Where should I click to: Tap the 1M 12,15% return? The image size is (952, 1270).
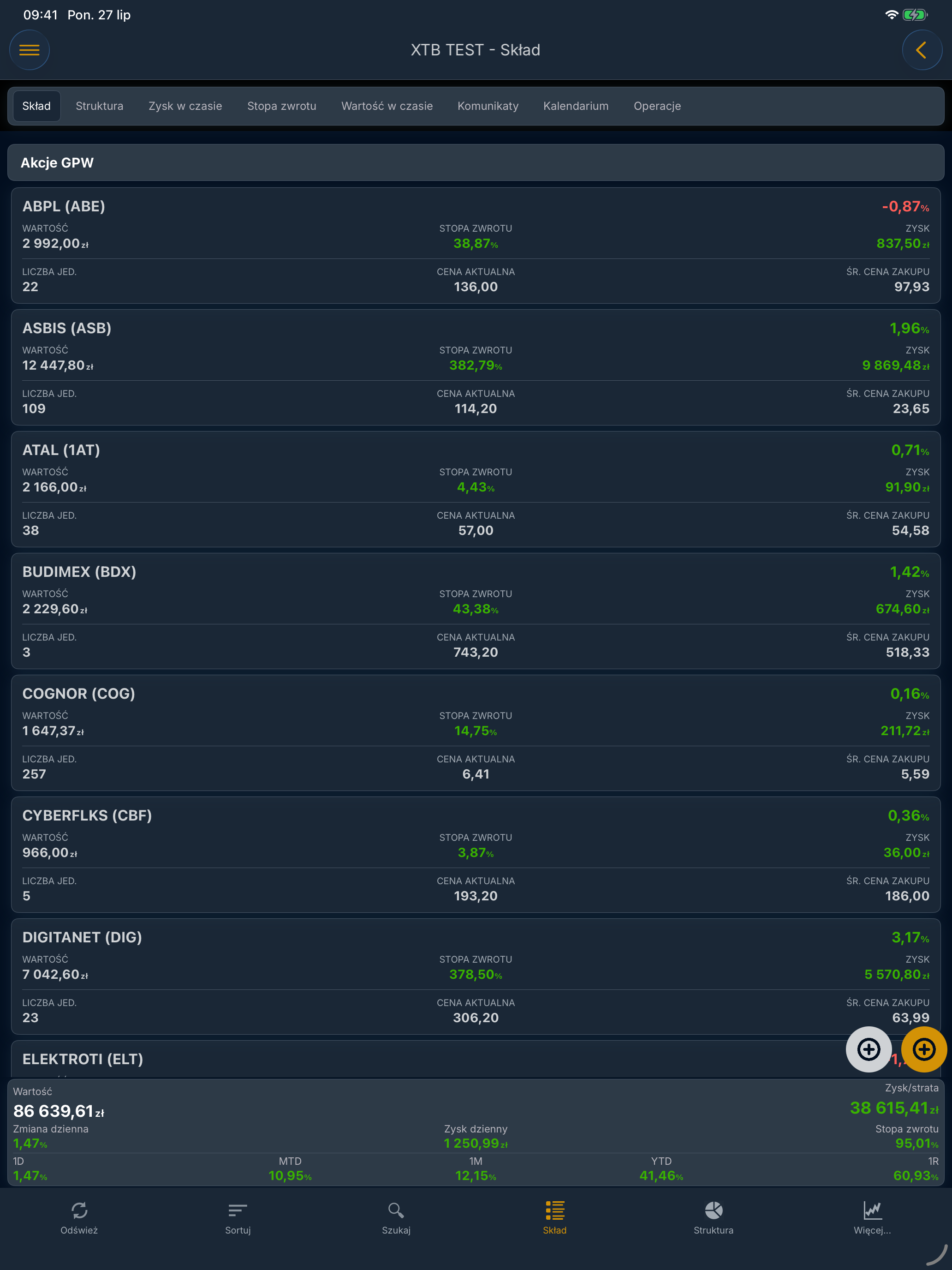tap(476, 1175)
